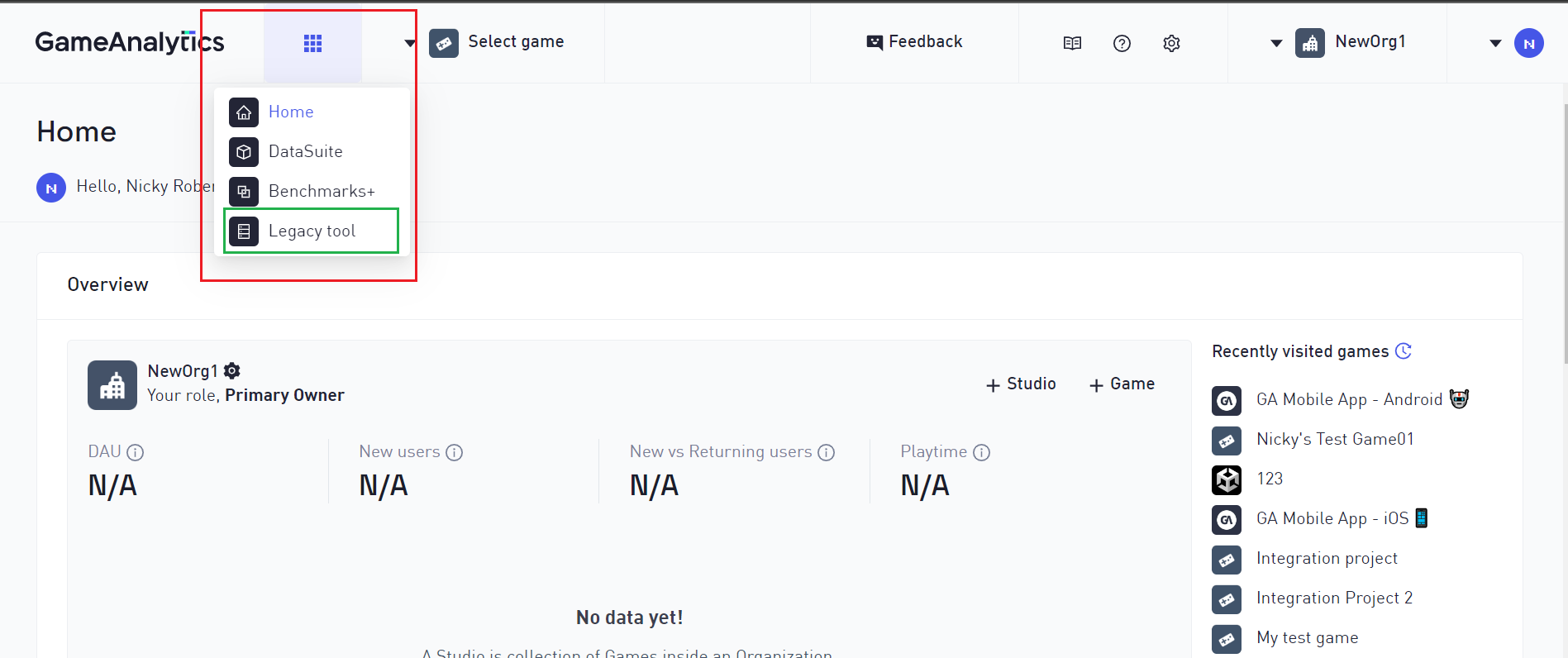Click the NewOrg1 building icon in header
Screen dimensions: 1568x658
click(1310, 43)
